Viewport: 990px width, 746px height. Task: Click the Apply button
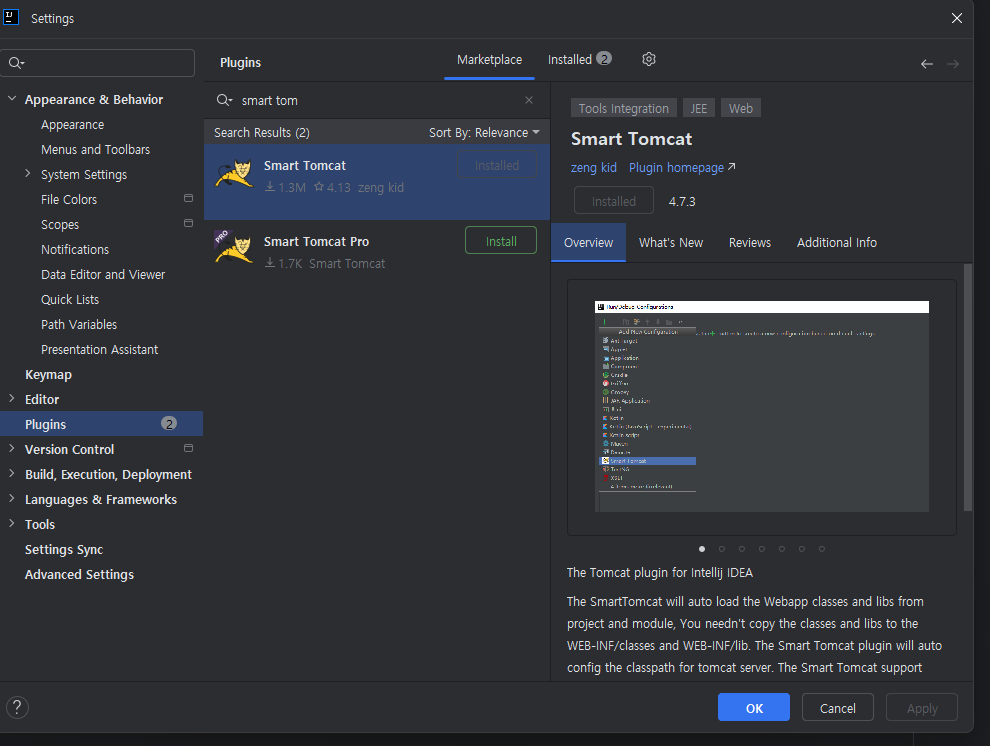(x=922, y=708)
